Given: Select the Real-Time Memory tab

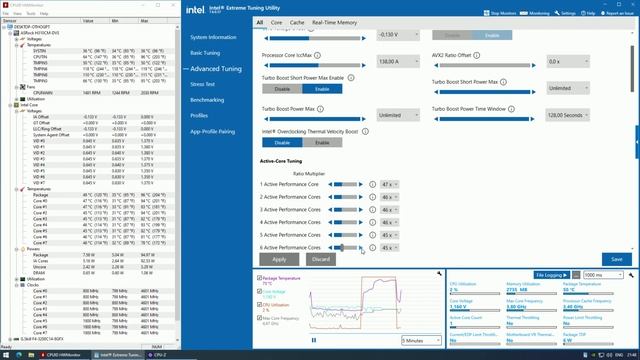Looking at the screenshot, I should coord(334,22).
